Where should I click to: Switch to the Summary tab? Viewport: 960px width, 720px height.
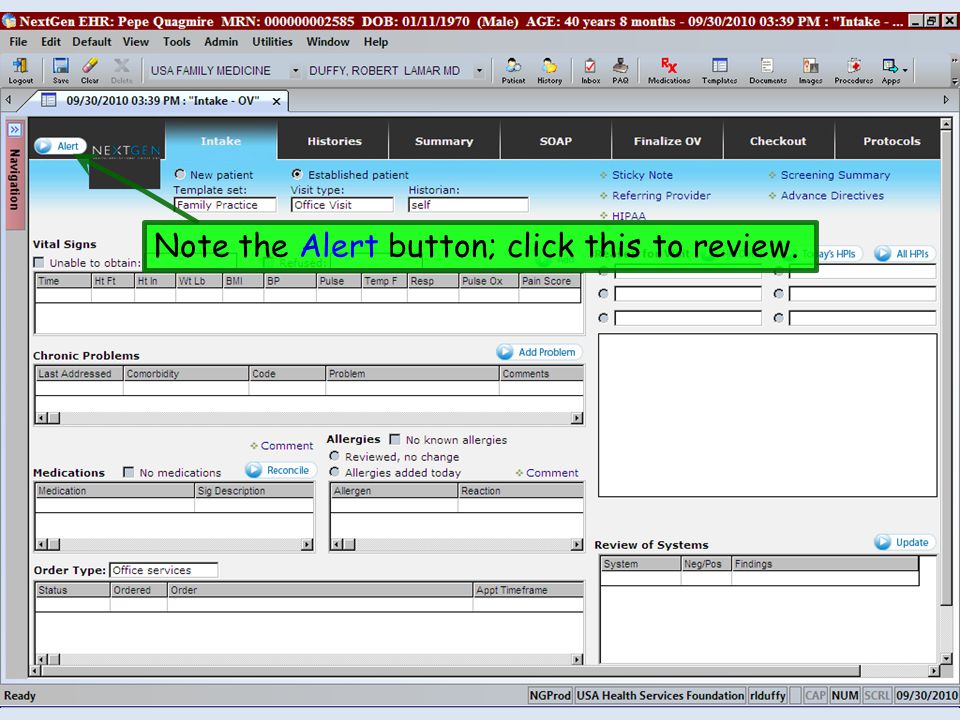point(444,141)
